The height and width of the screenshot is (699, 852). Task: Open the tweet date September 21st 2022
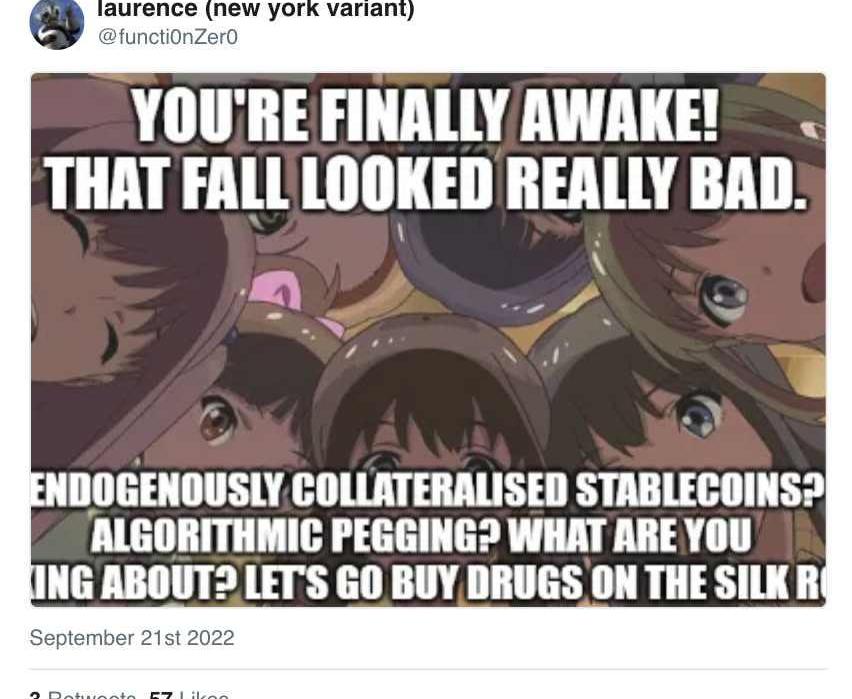tap(132, 638)
